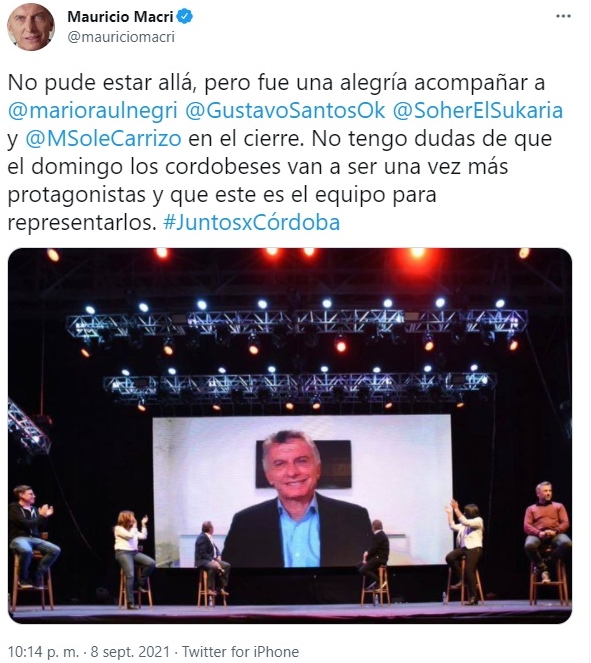Open the @SoherElSukaria mention
Viewport: 591px width, 663px height.
478,111
